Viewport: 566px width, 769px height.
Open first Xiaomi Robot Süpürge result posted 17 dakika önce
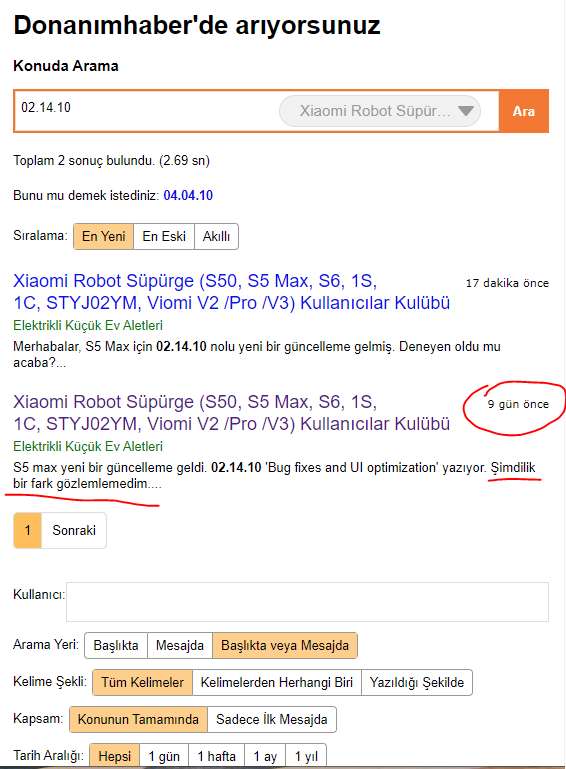click(x=232, y=292)
